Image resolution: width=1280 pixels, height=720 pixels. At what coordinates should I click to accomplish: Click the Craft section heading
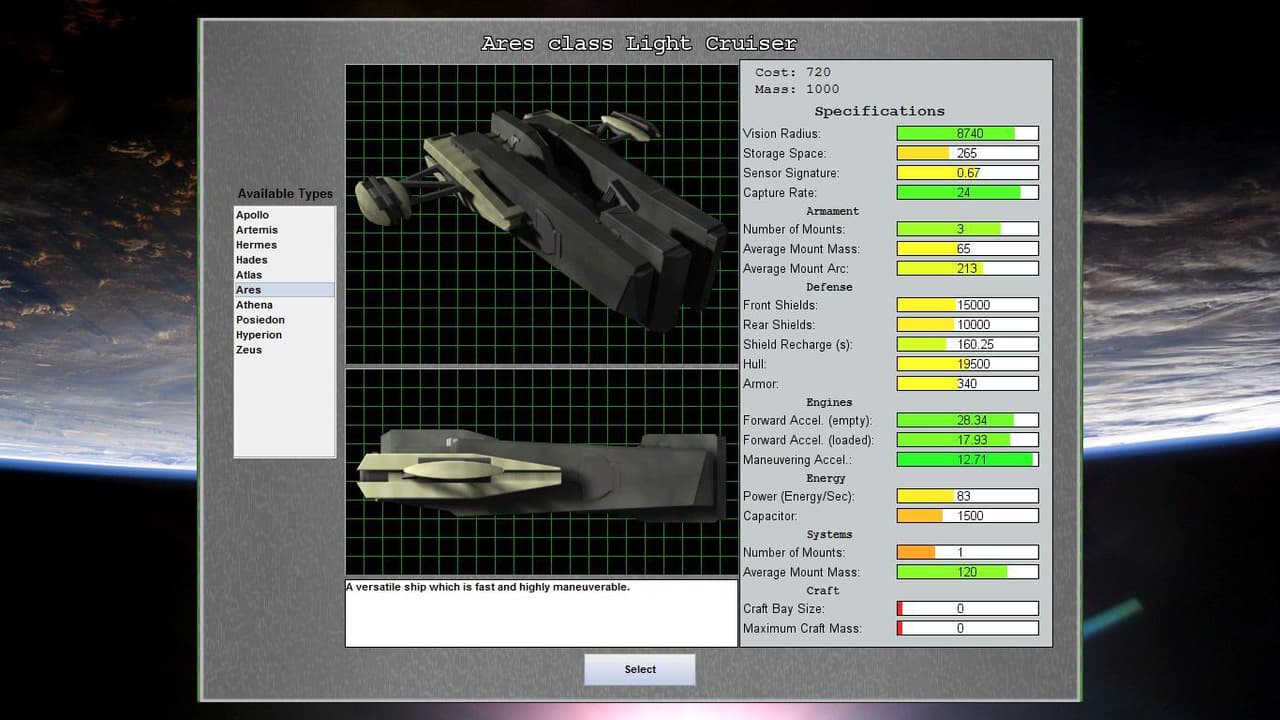click(823, 591)
